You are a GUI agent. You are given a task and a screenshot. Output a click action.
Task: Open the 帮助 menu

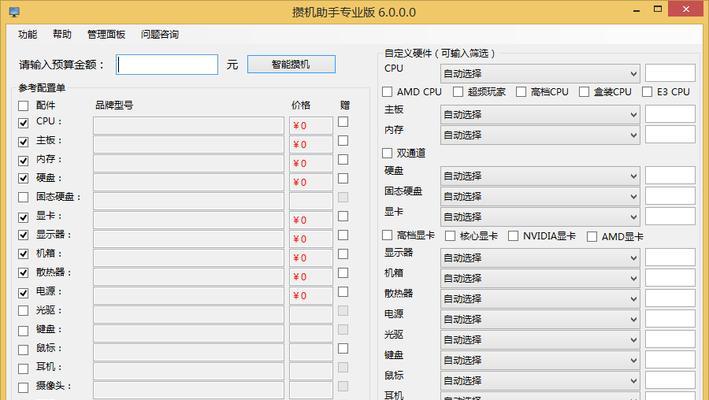(x=62, y=34)
